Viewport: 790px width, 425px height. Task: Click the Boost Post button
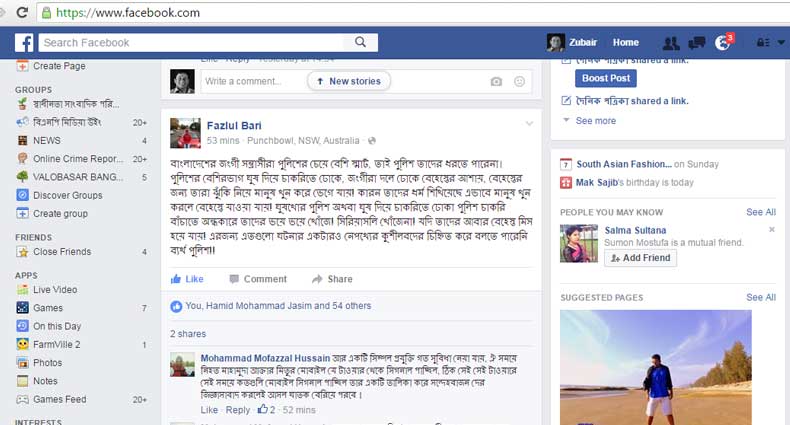(605, 78)
